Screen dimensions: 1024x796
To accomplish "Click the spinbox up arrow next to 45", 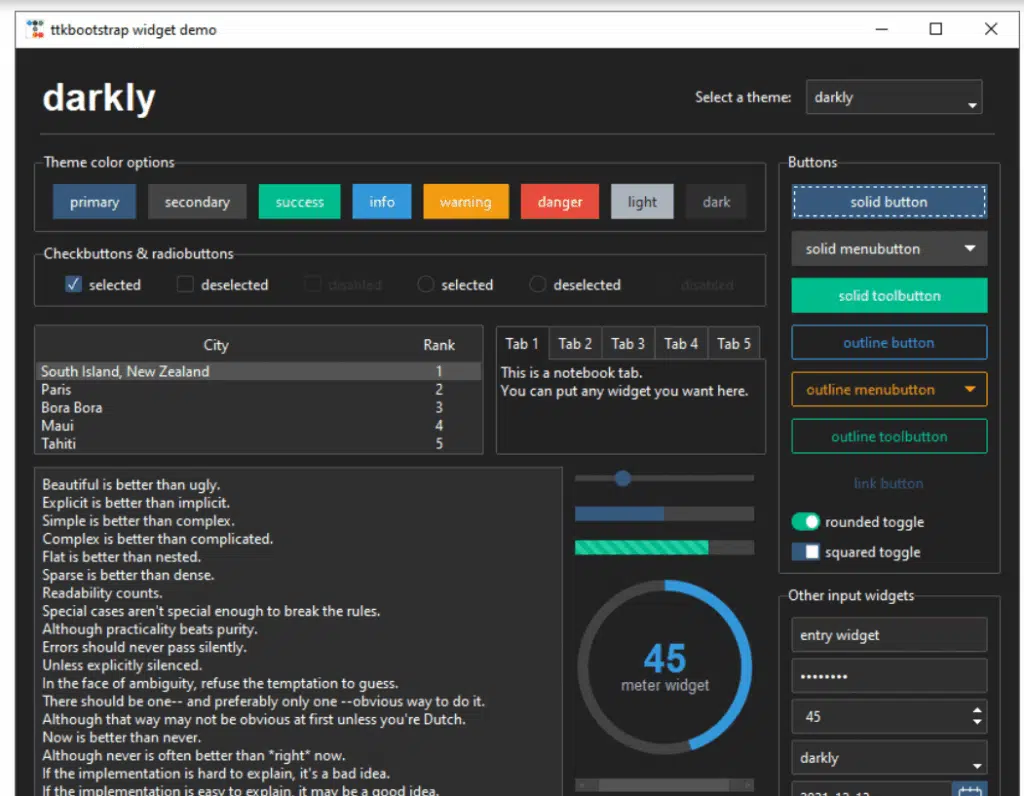I will (x=977, y=710).
